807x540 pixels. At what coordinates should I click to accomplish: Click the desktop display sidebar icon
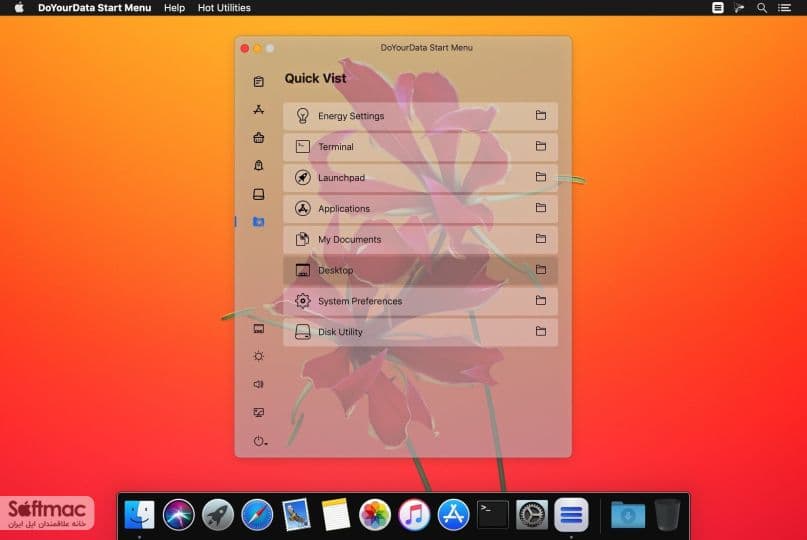[x=258, y=328]
